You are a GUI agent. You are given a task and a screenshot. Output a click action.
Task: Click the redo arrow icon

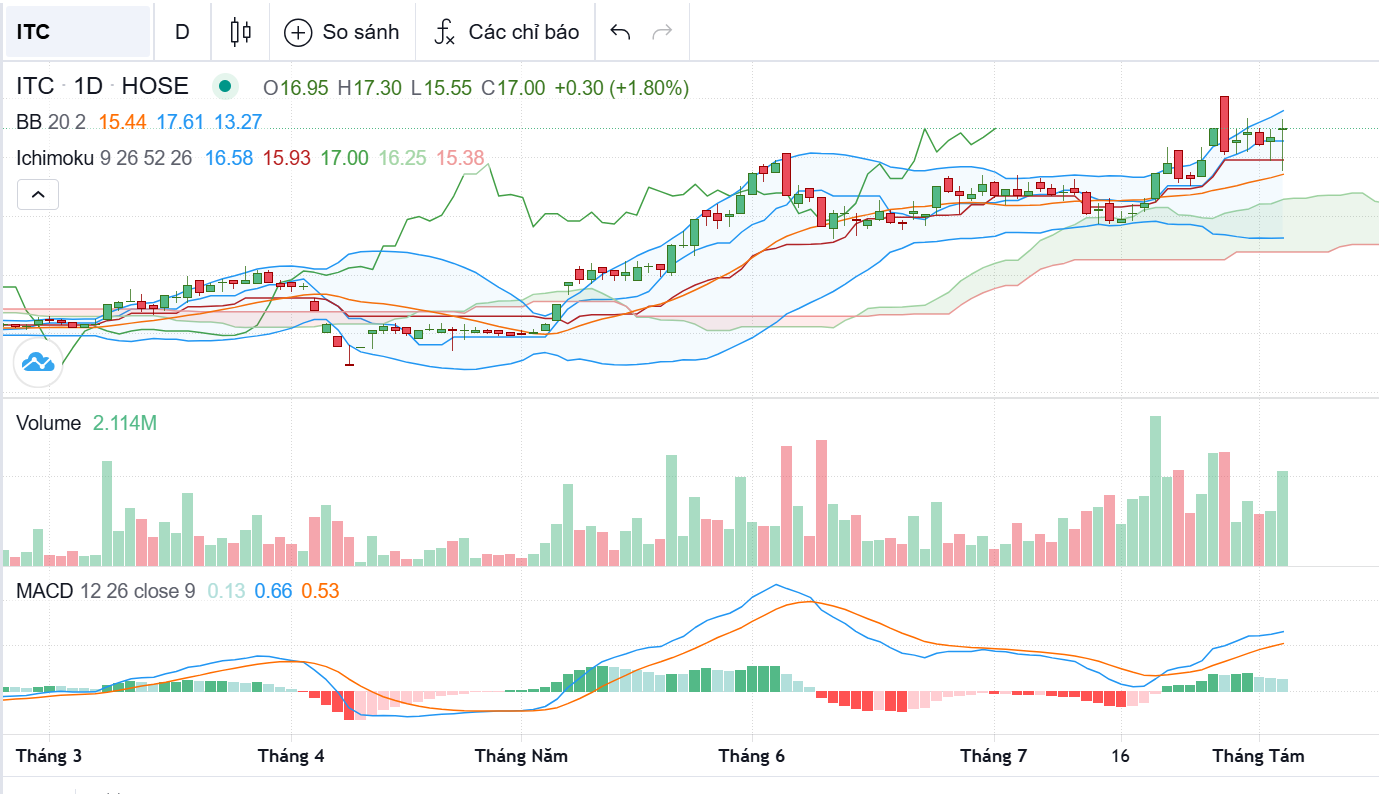tap(662, 32)
